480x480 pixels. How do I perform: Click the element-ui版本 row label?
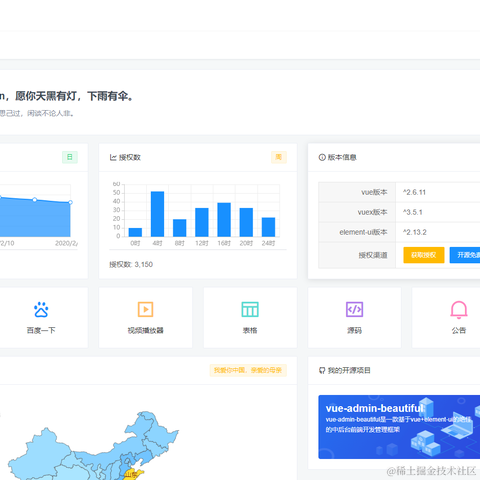click(363, 232)
